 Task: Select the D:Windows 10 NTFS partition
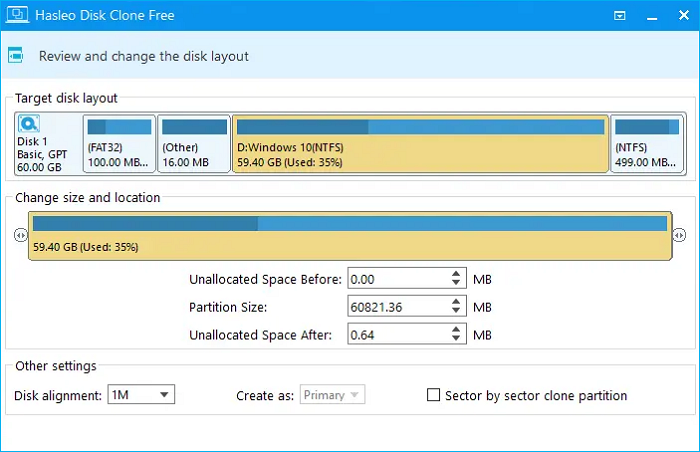(420, 143)
